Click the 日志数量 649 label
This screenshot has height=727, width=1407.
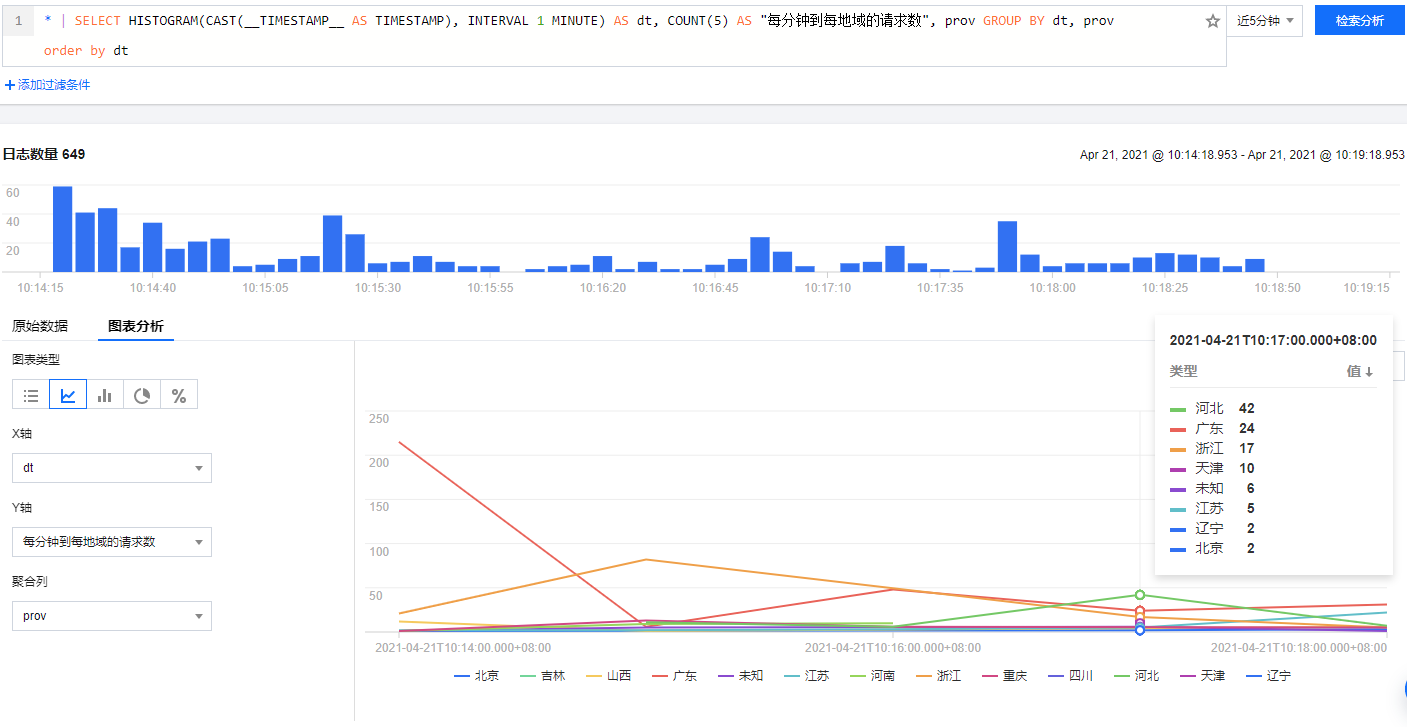click(x=44, y=154)
